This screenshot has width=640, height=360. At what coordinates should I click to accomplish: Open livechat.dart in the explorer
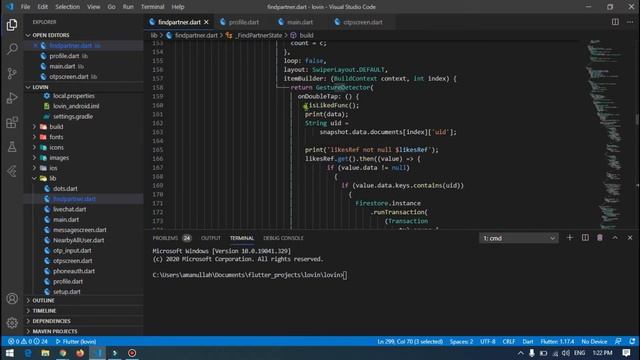[x=70, y=209]
